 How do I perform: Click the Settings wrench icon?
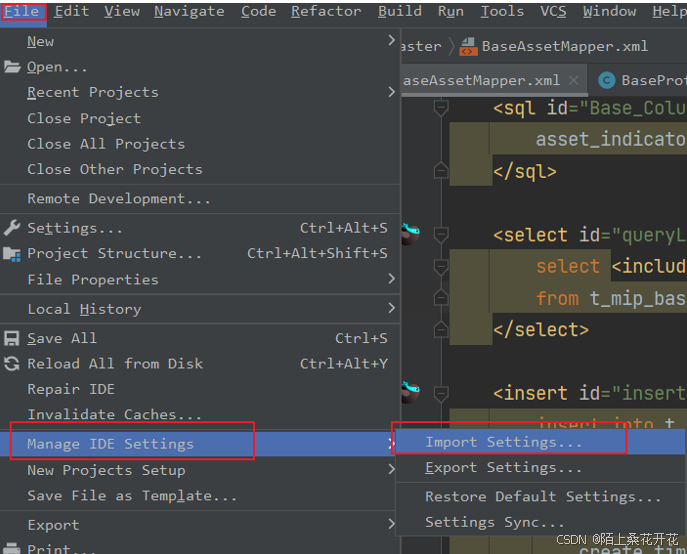(x=12, y=227)
